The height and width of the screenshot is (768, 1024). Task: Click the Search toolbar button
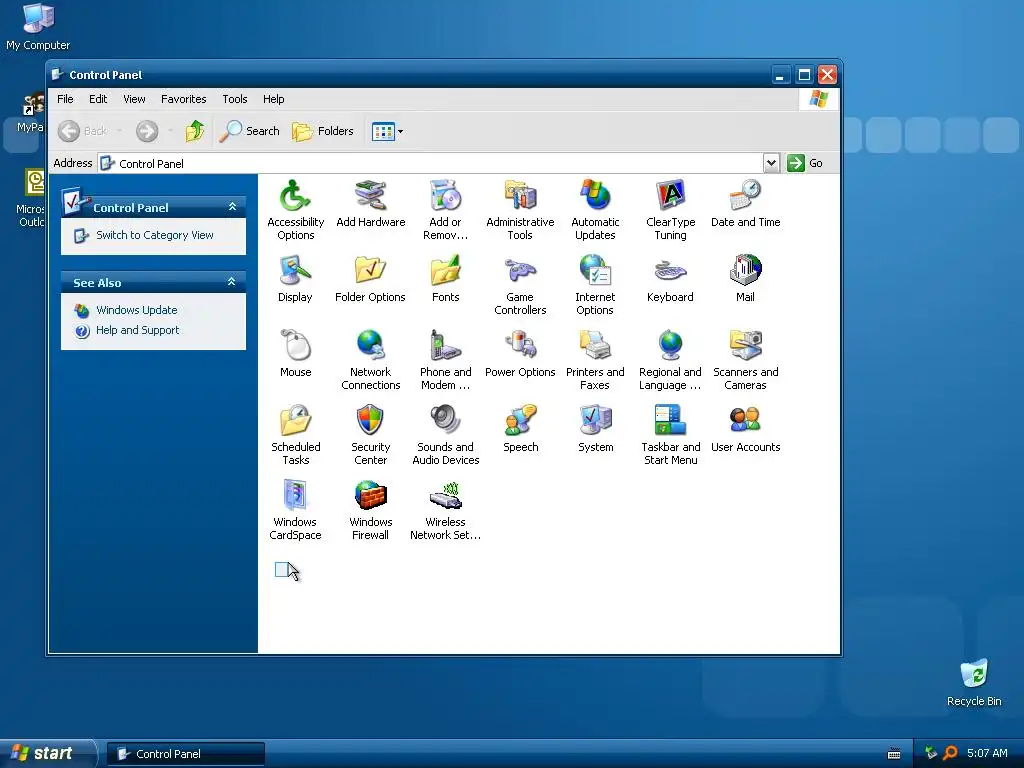[x=249, y=131]
